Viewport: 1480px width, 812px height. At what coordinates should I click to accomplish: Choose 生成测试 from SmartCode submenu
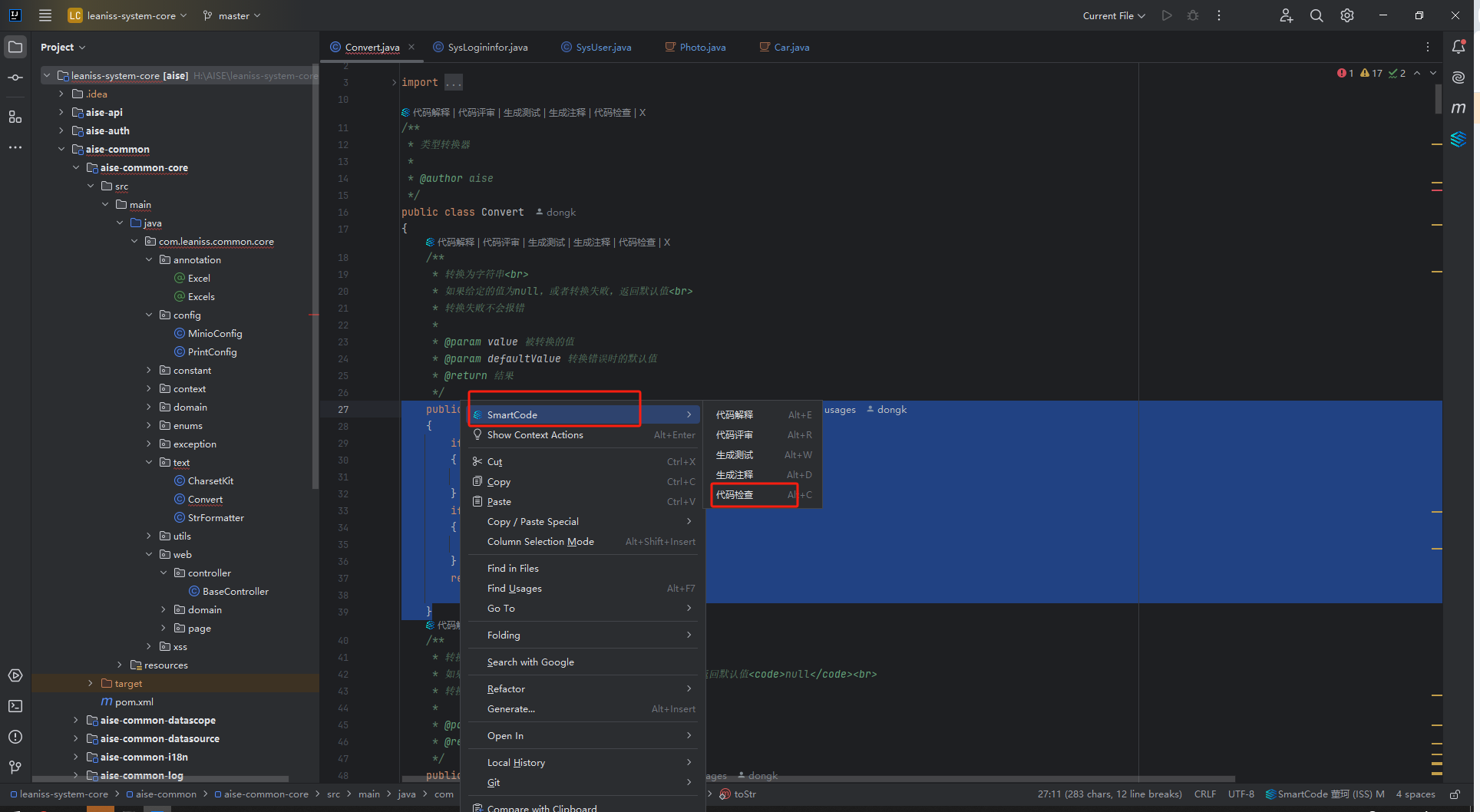764,454
